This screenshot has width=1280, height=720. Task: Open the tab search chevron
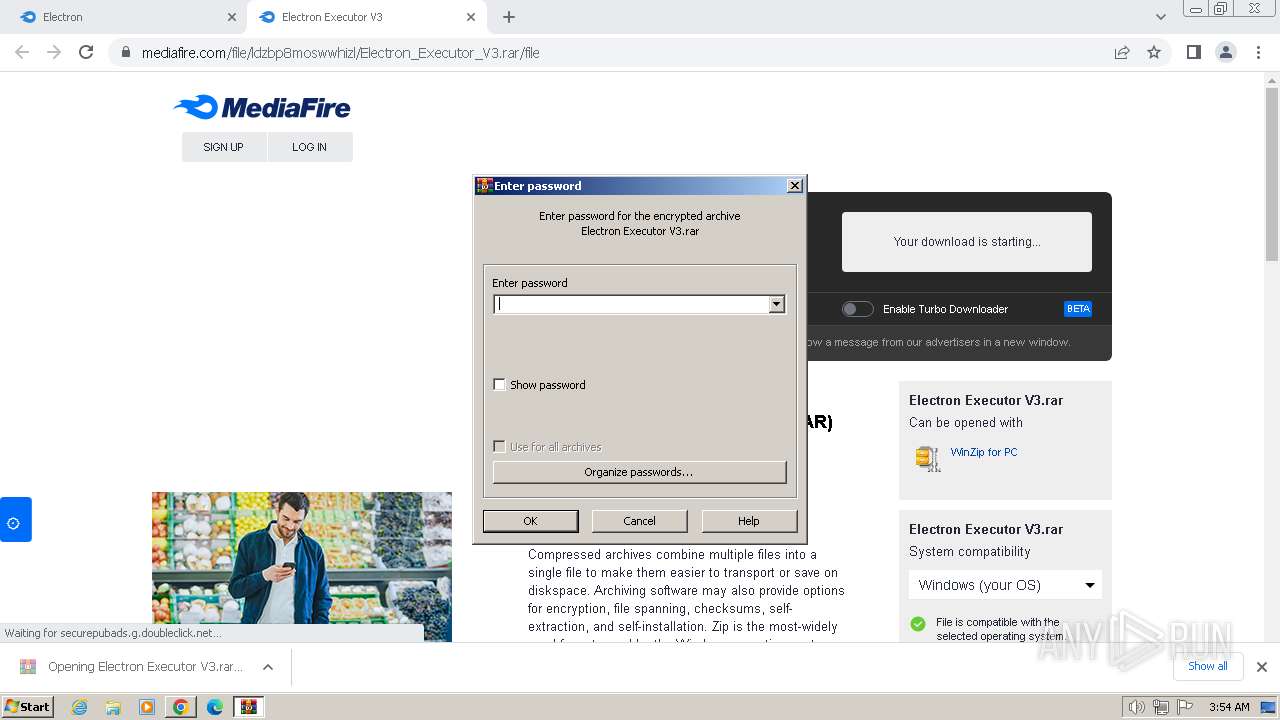[1160, 17]
